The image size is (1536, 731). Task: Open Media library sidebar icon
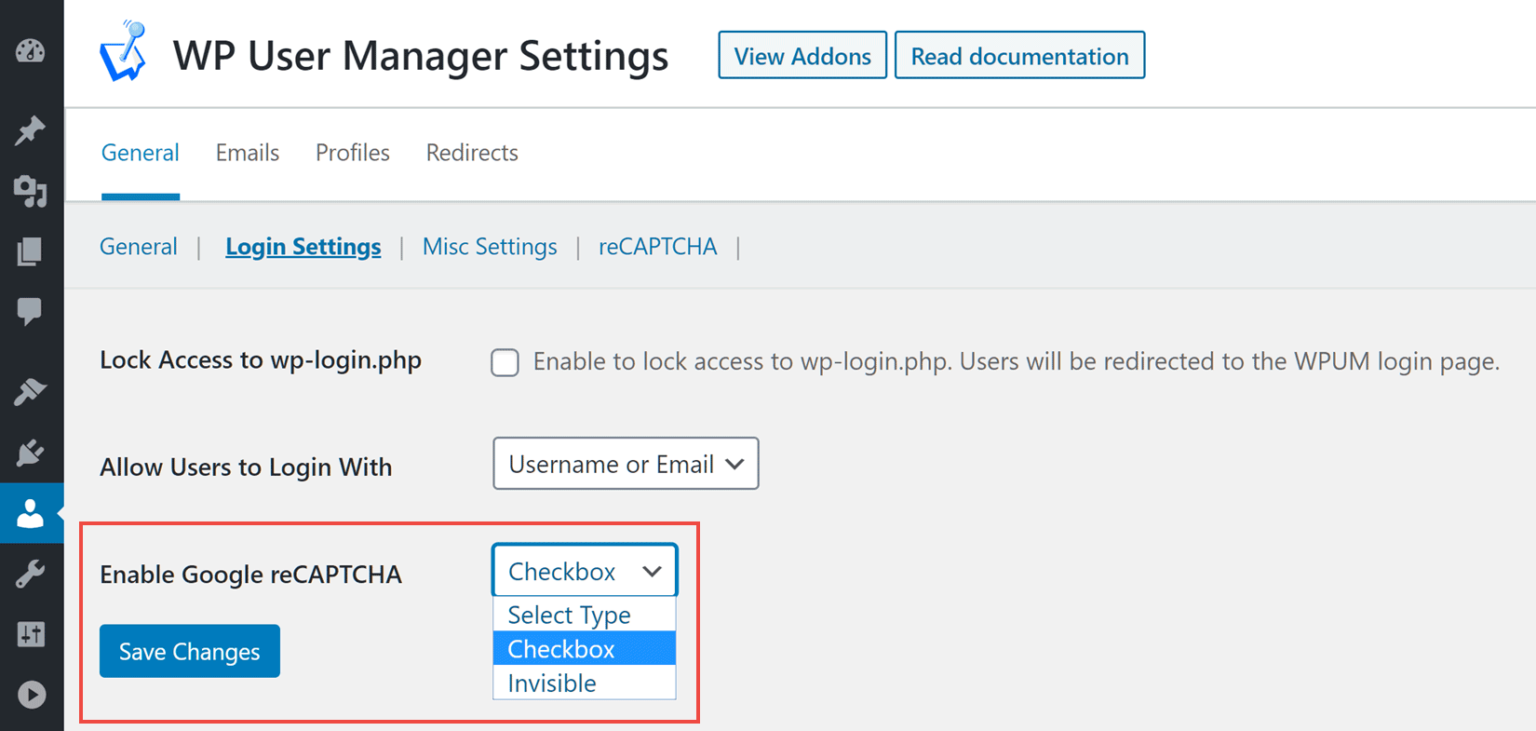(x=31, y=191)
